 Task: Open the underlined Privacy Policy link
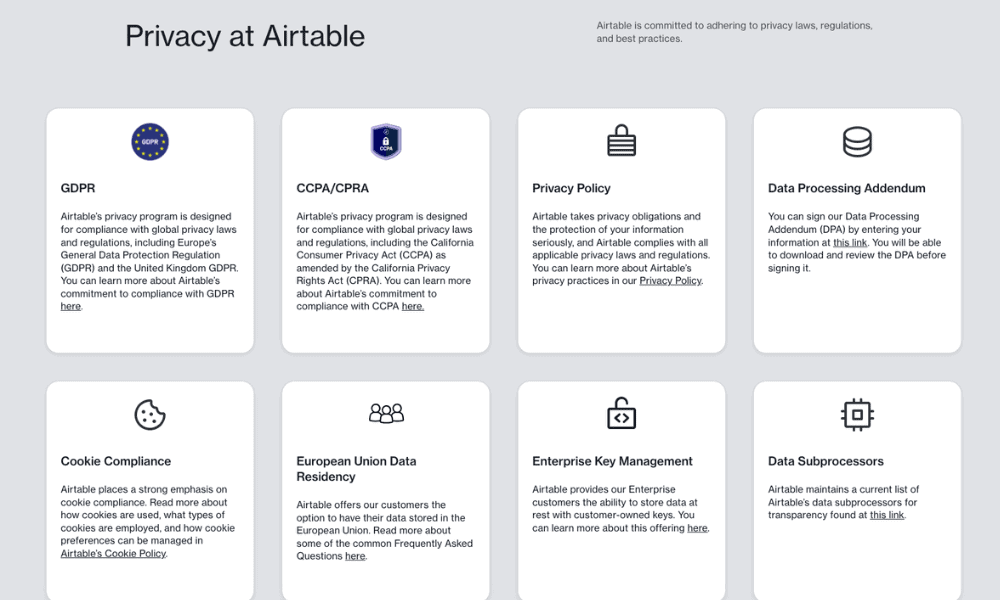[x=670, y=281]
